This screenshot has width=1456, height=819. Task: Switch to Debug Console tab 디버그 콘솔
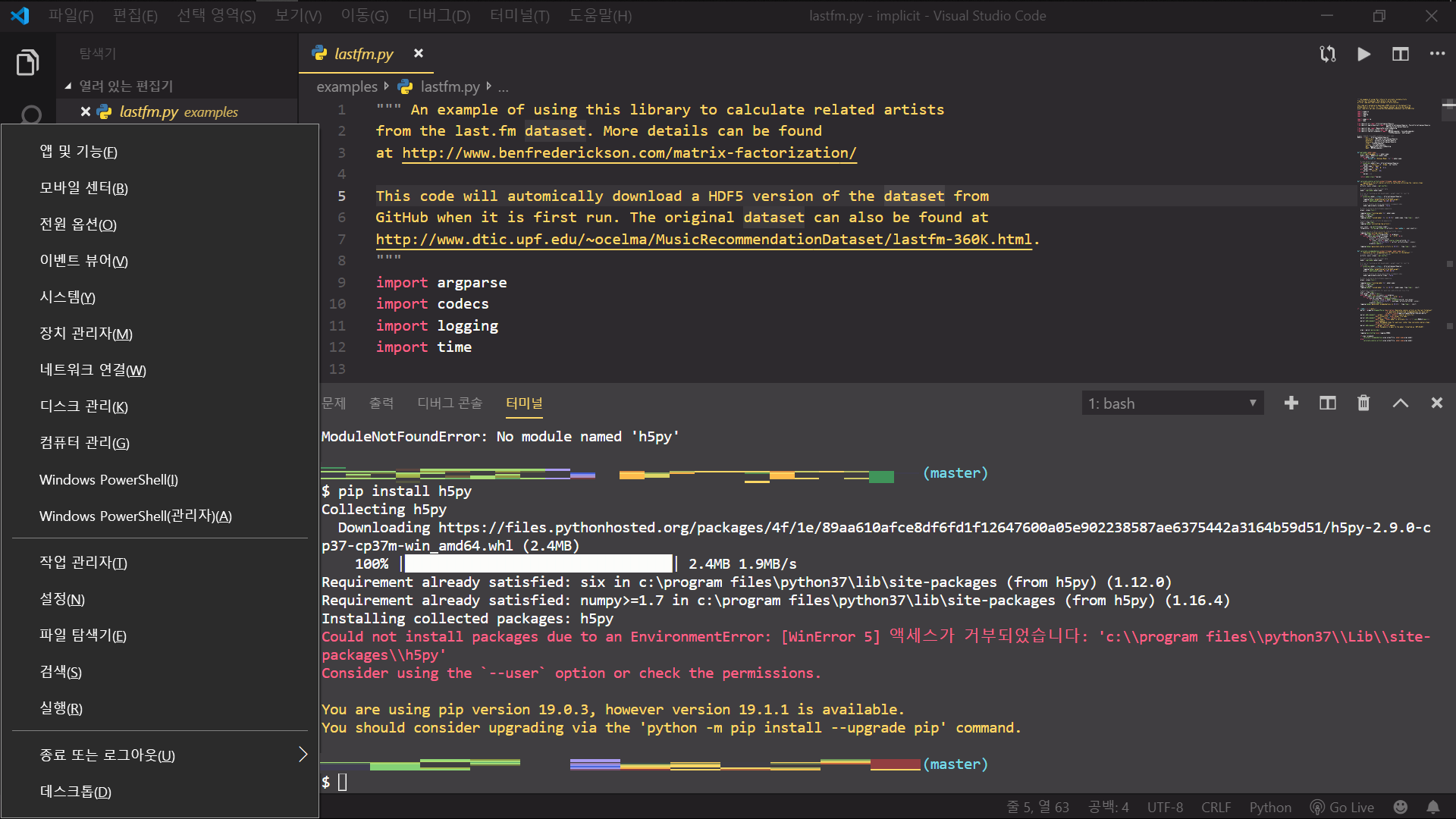(450, 403)
